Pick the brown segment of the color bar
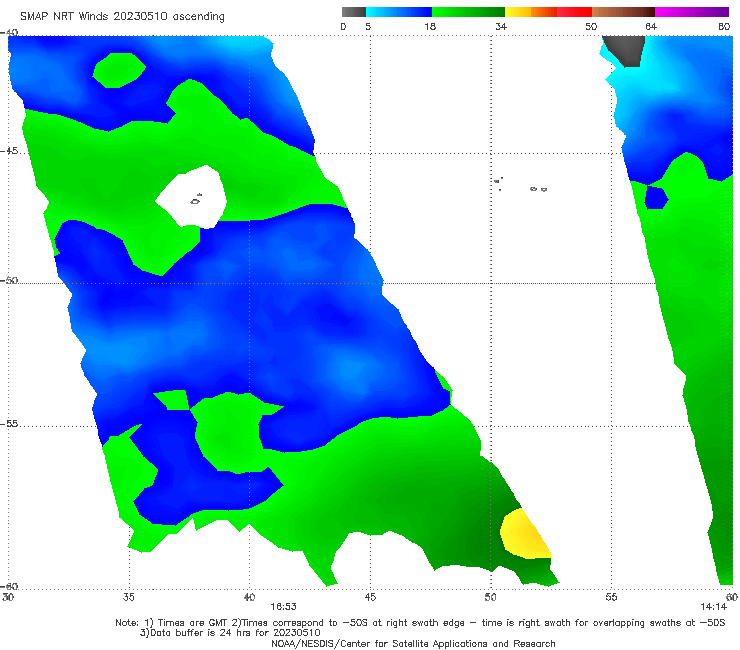 click(623, 12)
